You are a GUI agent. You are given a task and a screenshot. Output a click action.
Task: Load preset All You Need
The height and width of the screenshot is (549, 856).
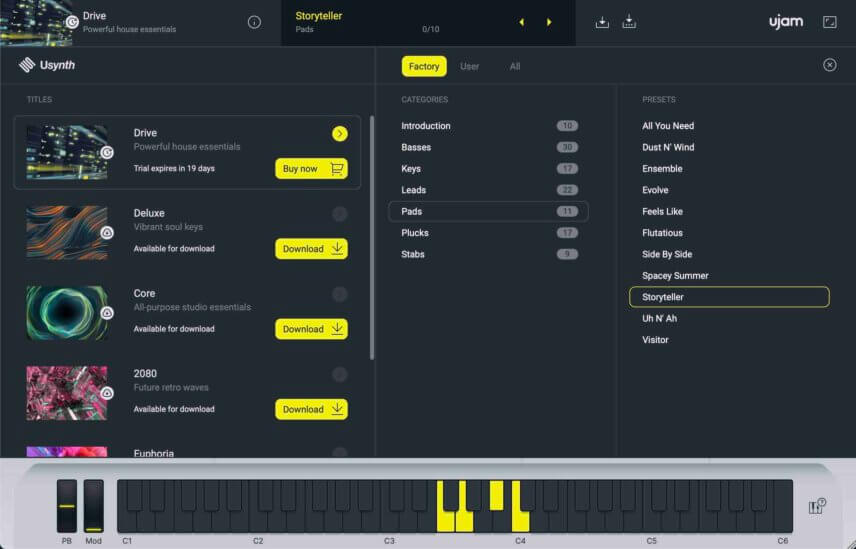coord(668,126)
